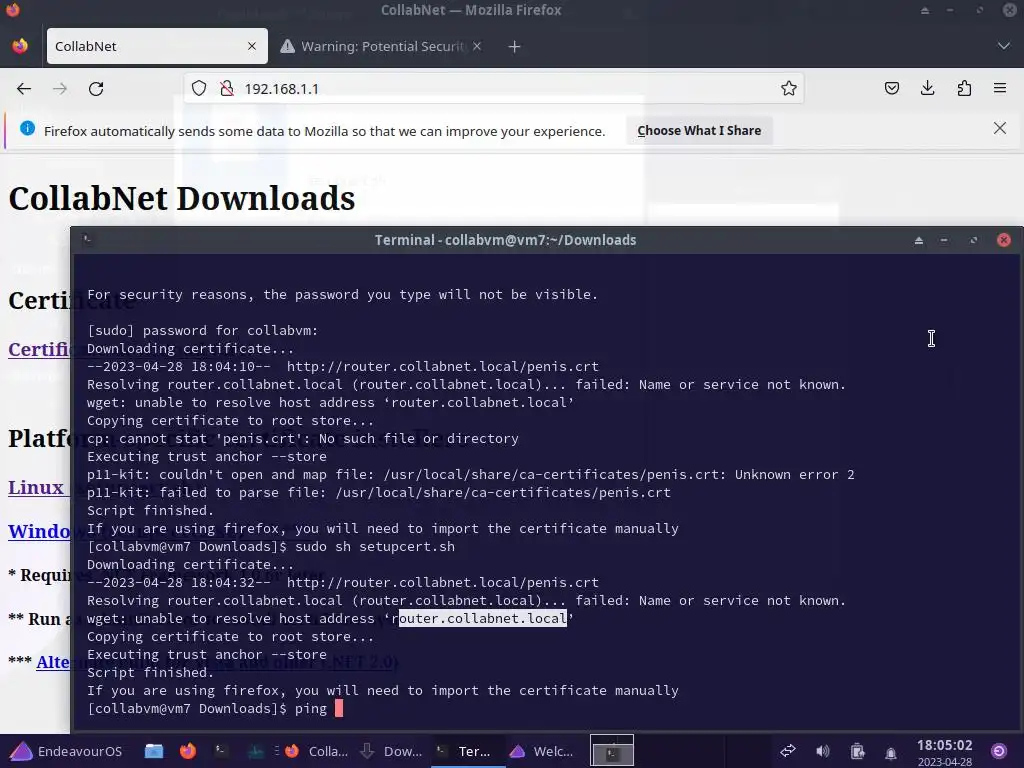Click the highlighted router.collabnet.local text
This screenshot has height=768, width=1024.
[483, 618]
